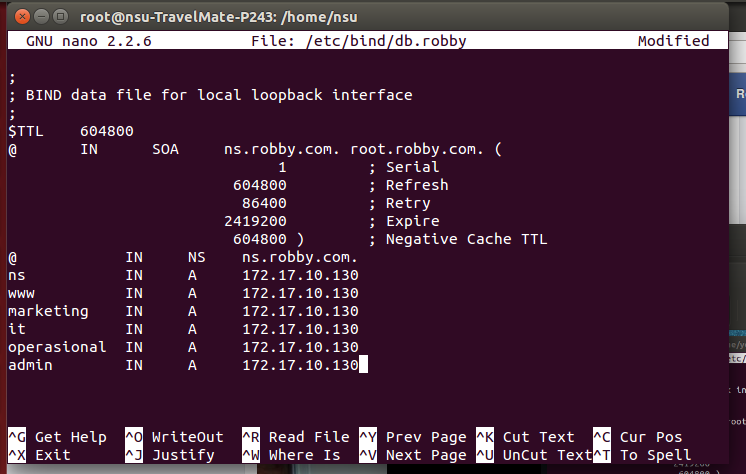Click the Modified status in the header
This screenshot has width=746, height=474.
tap(673, 41)
